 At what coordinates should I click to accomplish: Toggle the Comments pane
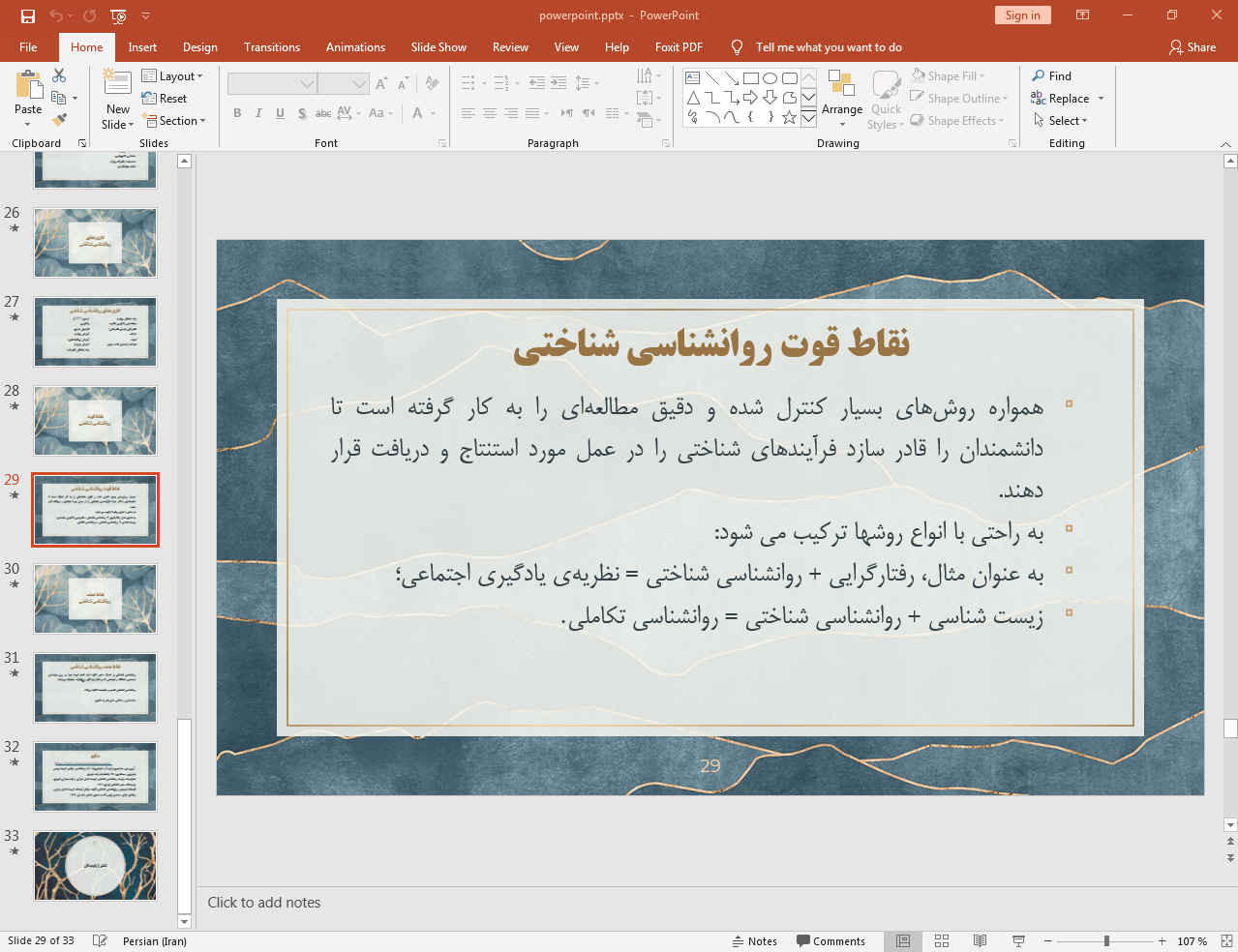point(830,941)
